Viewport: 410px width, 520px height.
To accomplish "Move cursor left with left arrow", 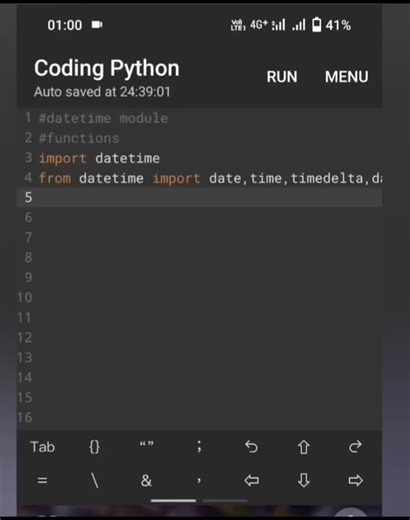I will [x=251, y=480].
